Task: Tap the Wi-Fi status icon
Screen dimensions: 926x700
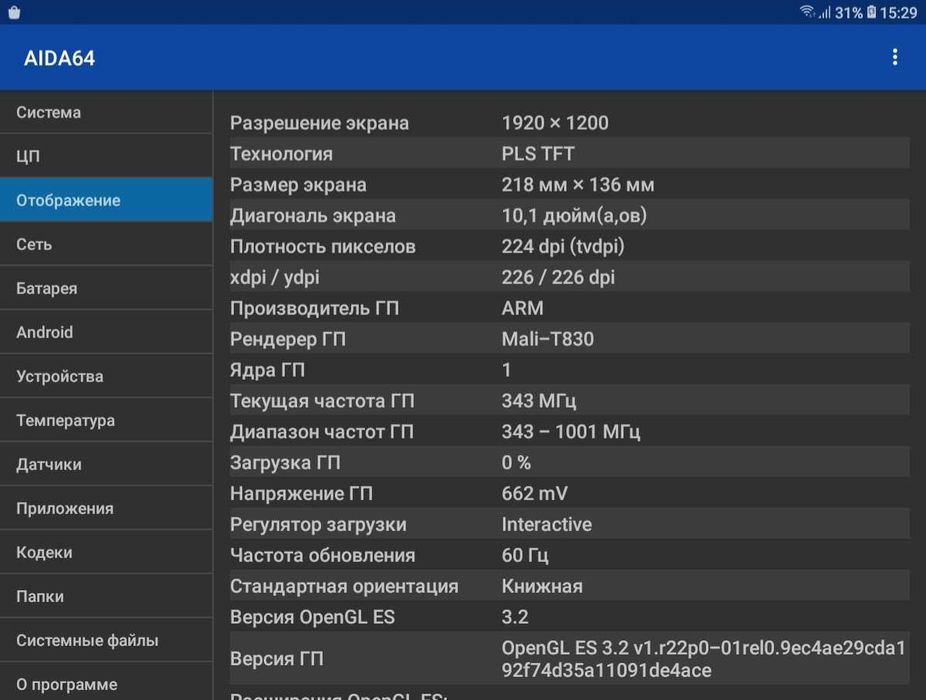Action: [806, 12]
